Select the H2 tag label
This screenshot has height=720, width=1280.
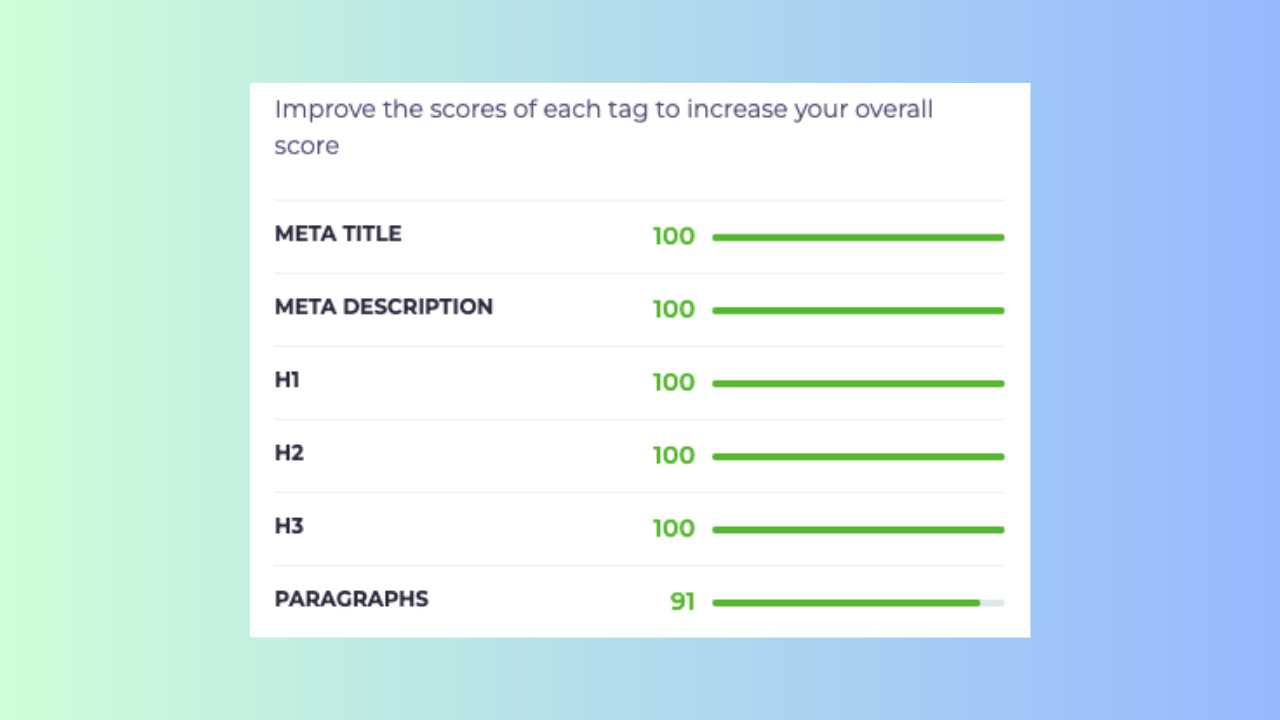click(x=289, y=453)
